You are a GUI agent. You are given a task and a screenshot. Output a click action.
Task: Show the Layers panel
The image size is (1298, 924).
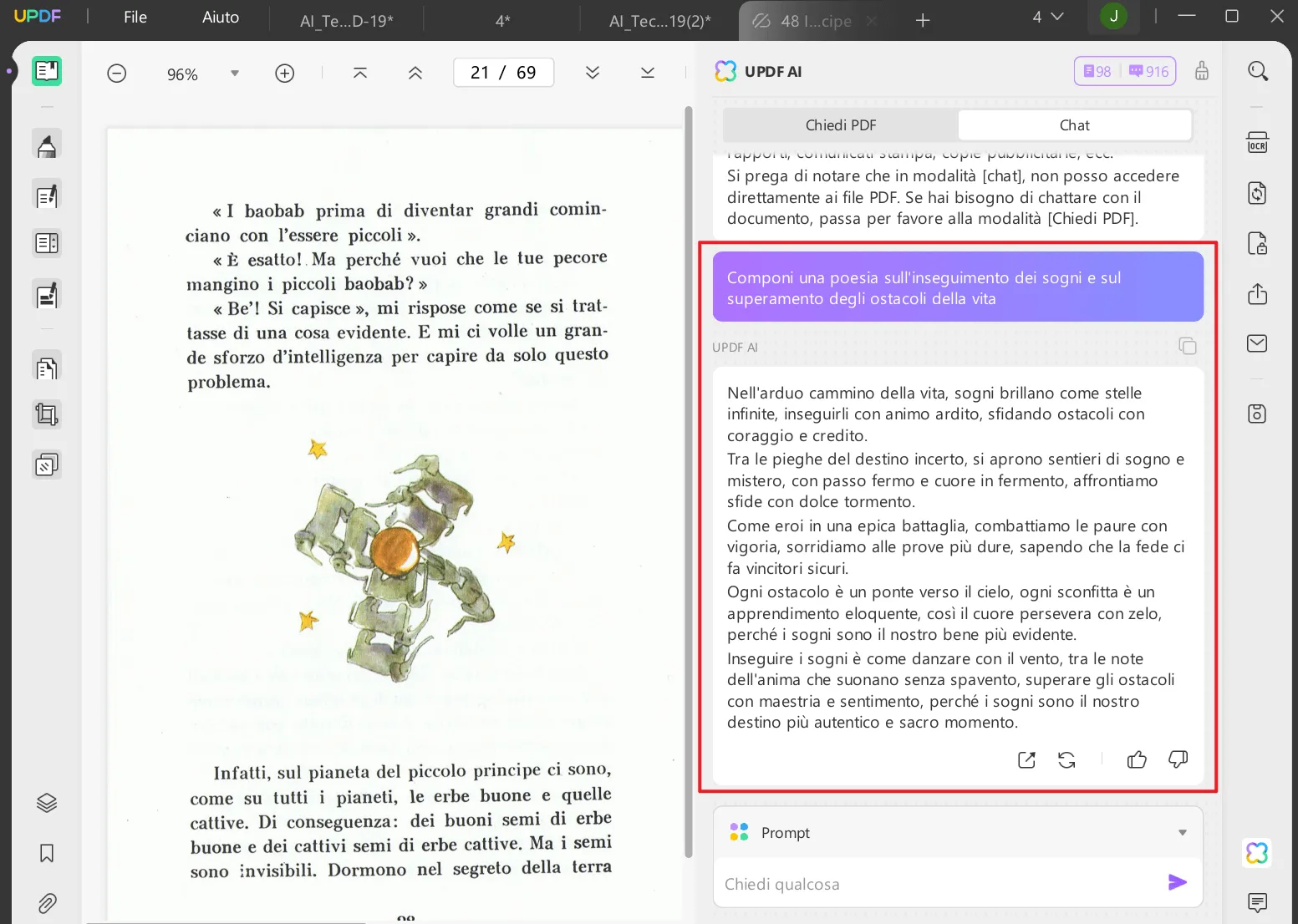point(47,803)
